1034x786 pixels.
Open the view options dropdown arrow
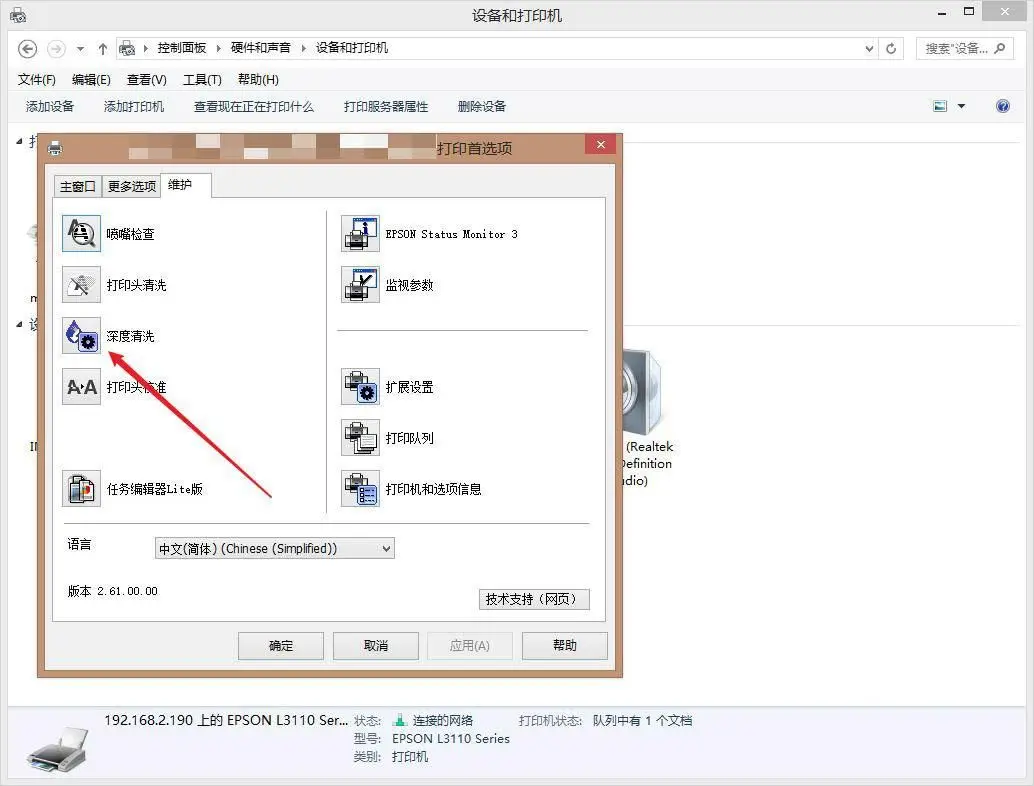coord(961,106)
